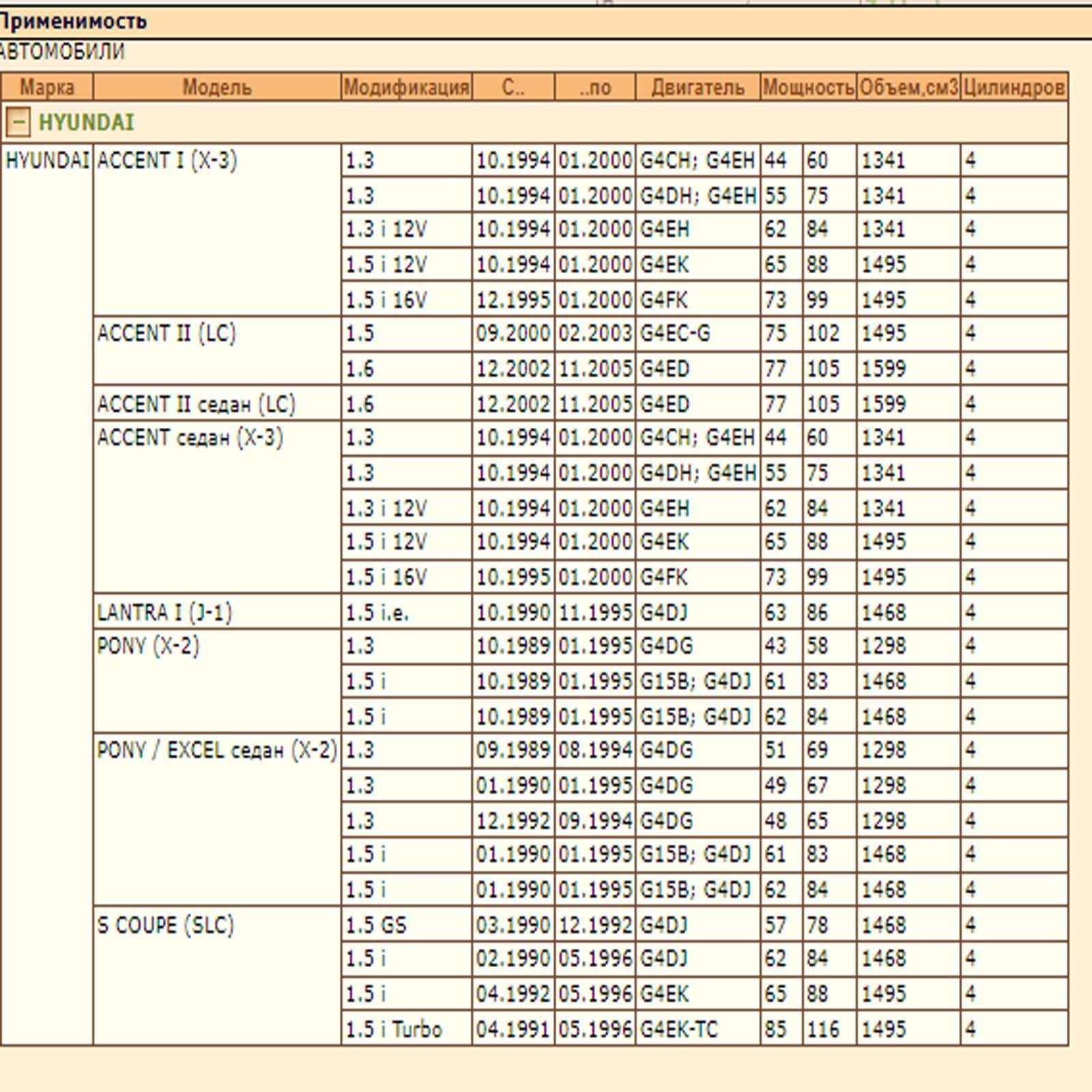
Task: Select PONY / EXCEL седан (X-2) model
Action: [x=216, y=751]
